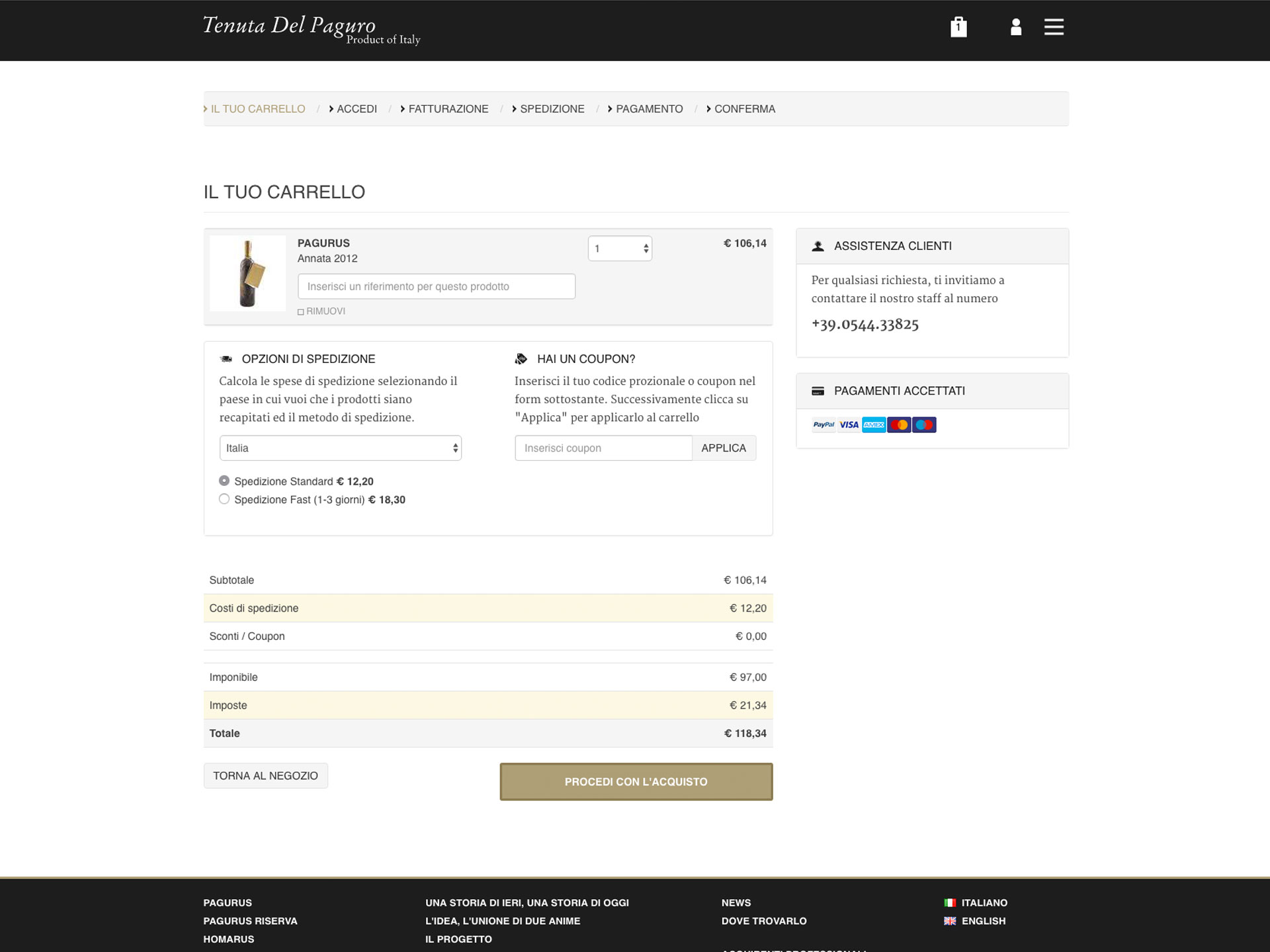1270x952 pixels.
Task: Click the Applica coupon button
Action: point(724,448)
